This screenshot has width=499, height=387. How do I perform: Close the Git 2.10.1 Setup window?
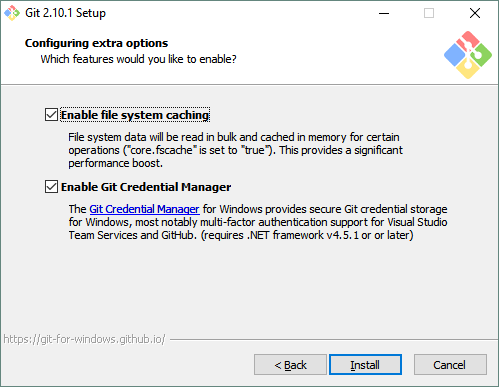pos(475,13)
